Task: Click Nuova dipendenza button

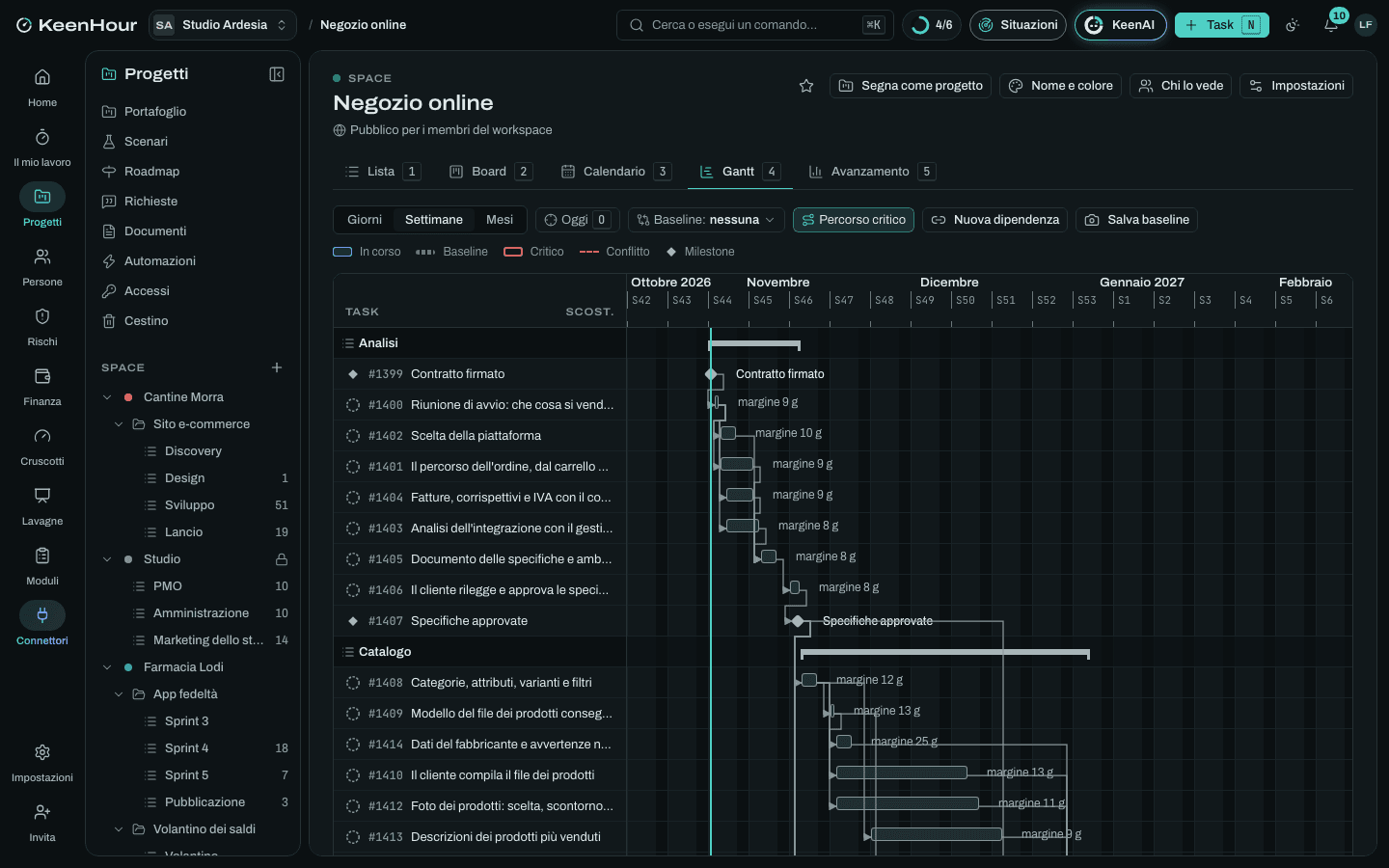Action: 994,220
